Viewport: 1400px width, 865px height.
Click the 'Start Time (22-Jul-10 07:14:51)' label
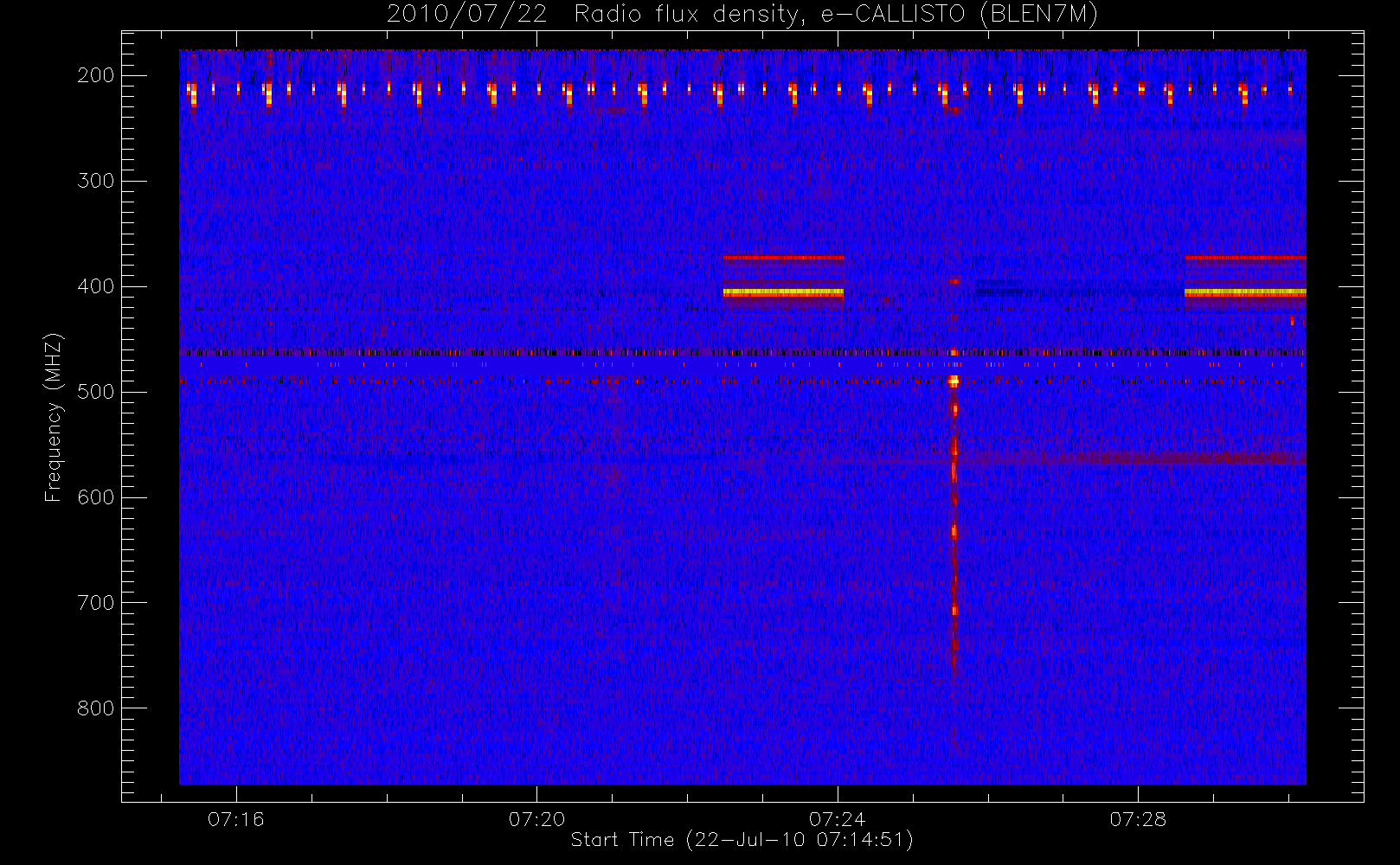[742, 840]
